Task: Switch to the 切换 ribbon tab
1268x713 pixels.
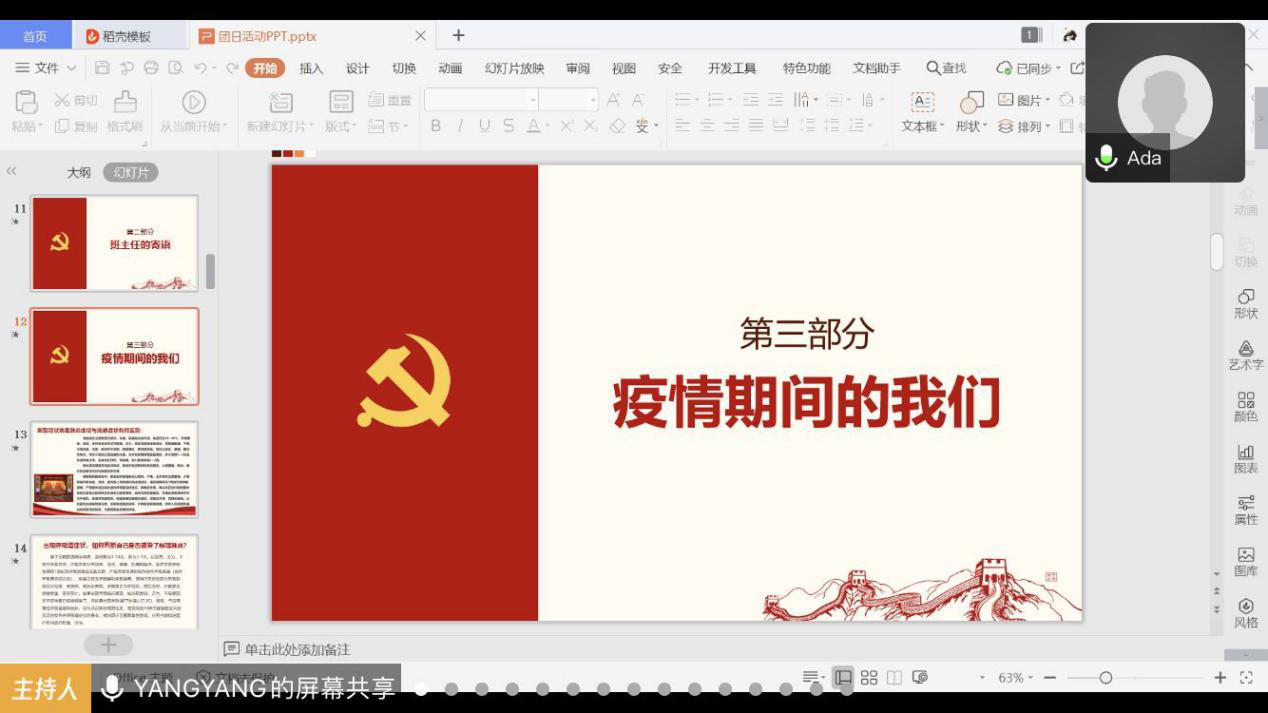Action: (404, 68)
